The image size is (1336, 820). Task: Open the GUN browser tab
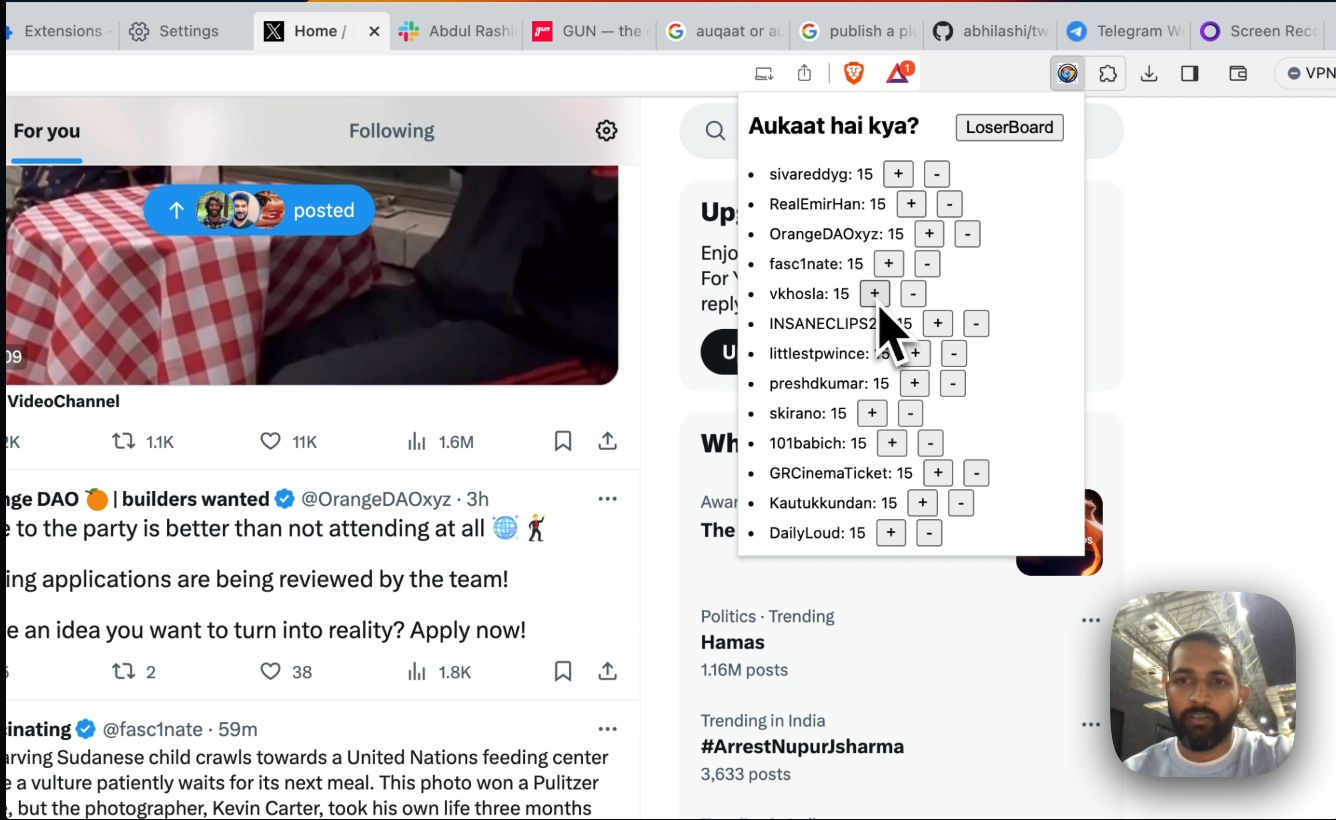click(588, 31)
